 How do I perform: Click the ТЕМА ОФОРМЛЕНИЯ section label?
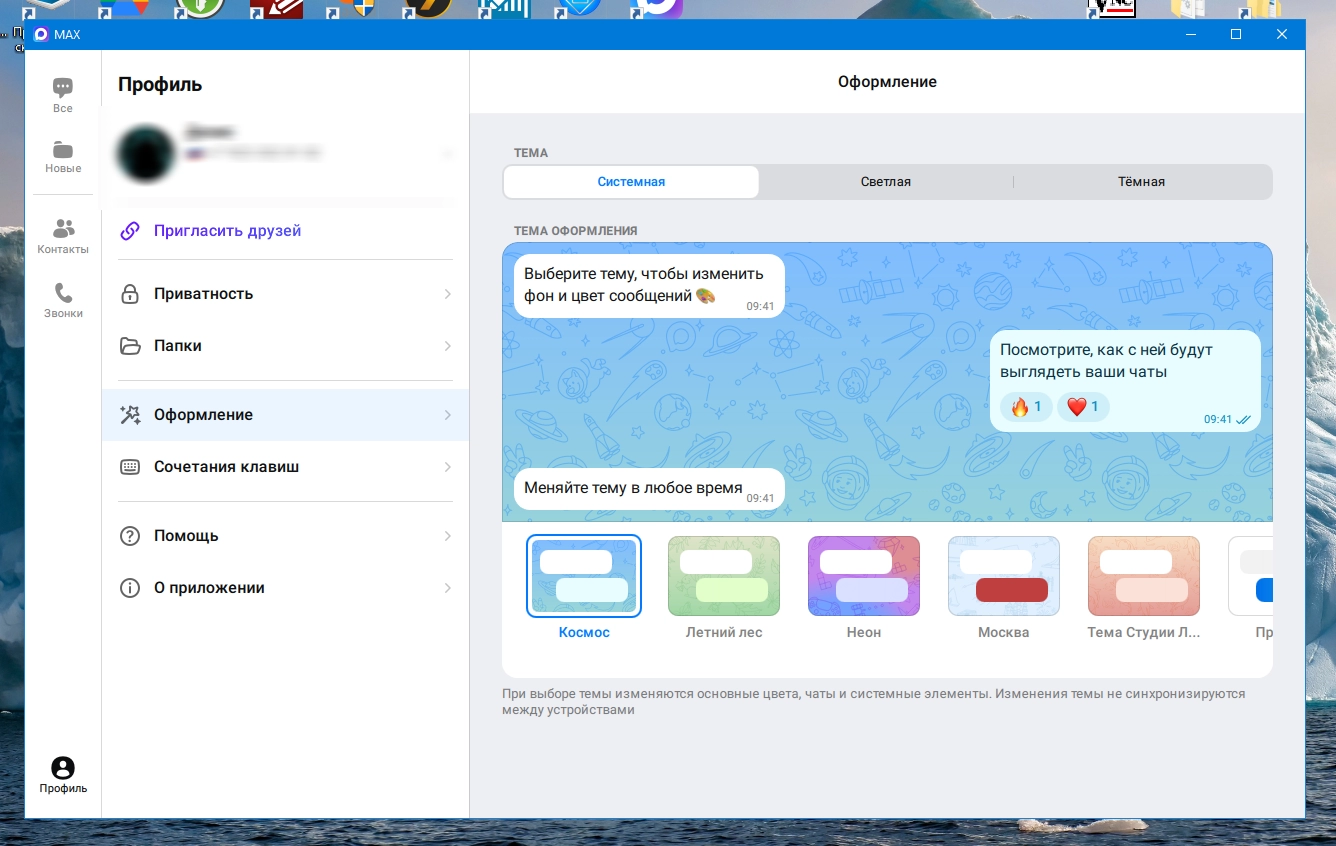(x=576, y=231)
